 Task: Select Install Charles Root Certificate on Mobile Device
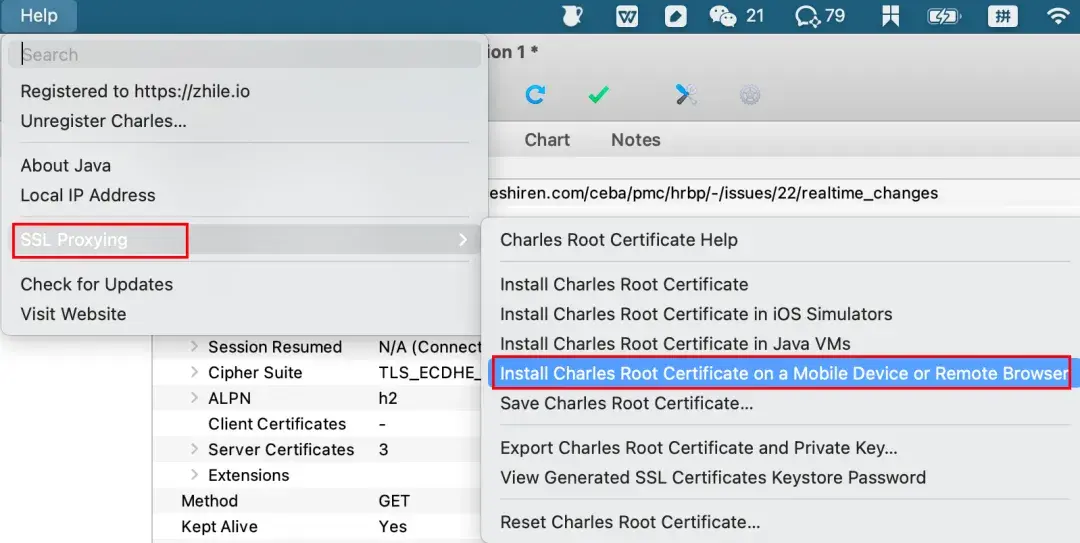[x=783, y=373]
